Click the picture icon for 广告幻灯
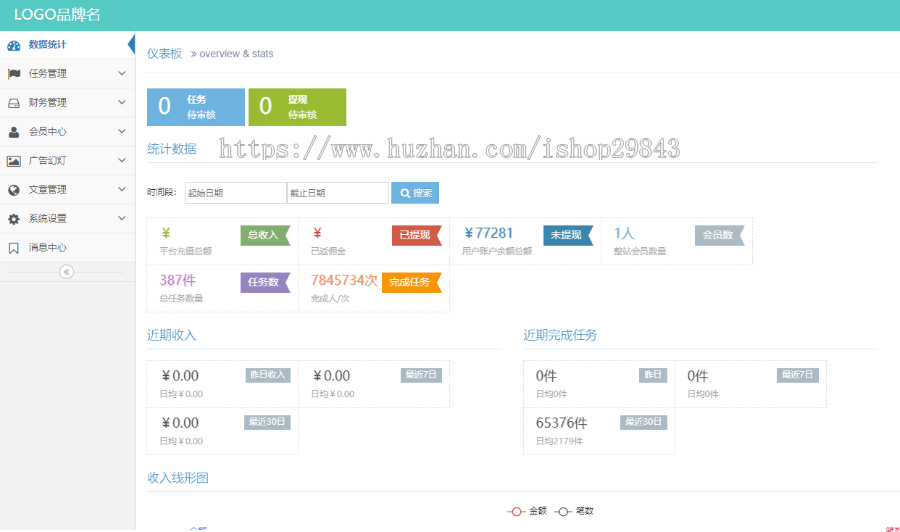The height and width of the screenshot is (532, 900). pos(14,161)
